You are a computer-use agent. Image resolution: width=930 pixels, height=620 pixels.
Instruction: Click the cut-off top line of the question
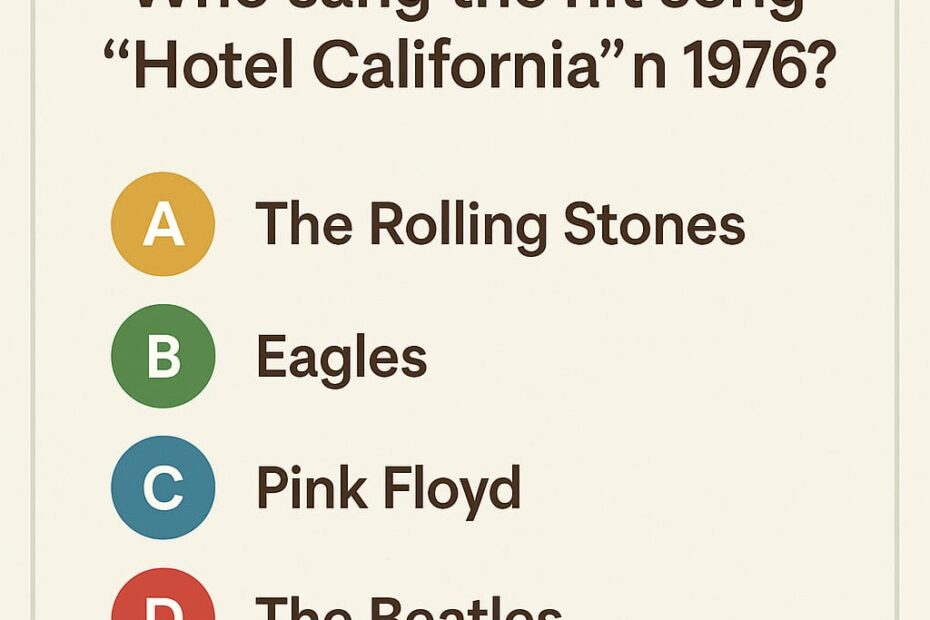(468, 8)
